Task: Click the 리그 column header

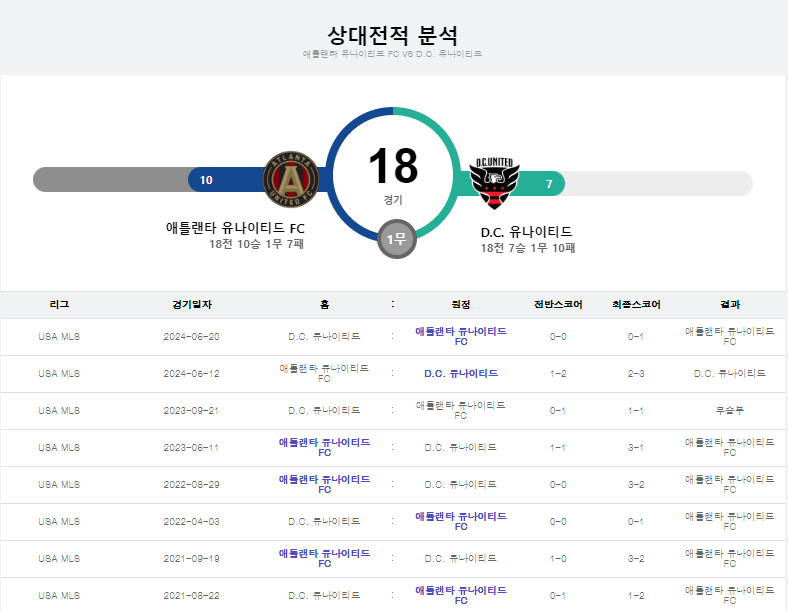Action: 59,304
